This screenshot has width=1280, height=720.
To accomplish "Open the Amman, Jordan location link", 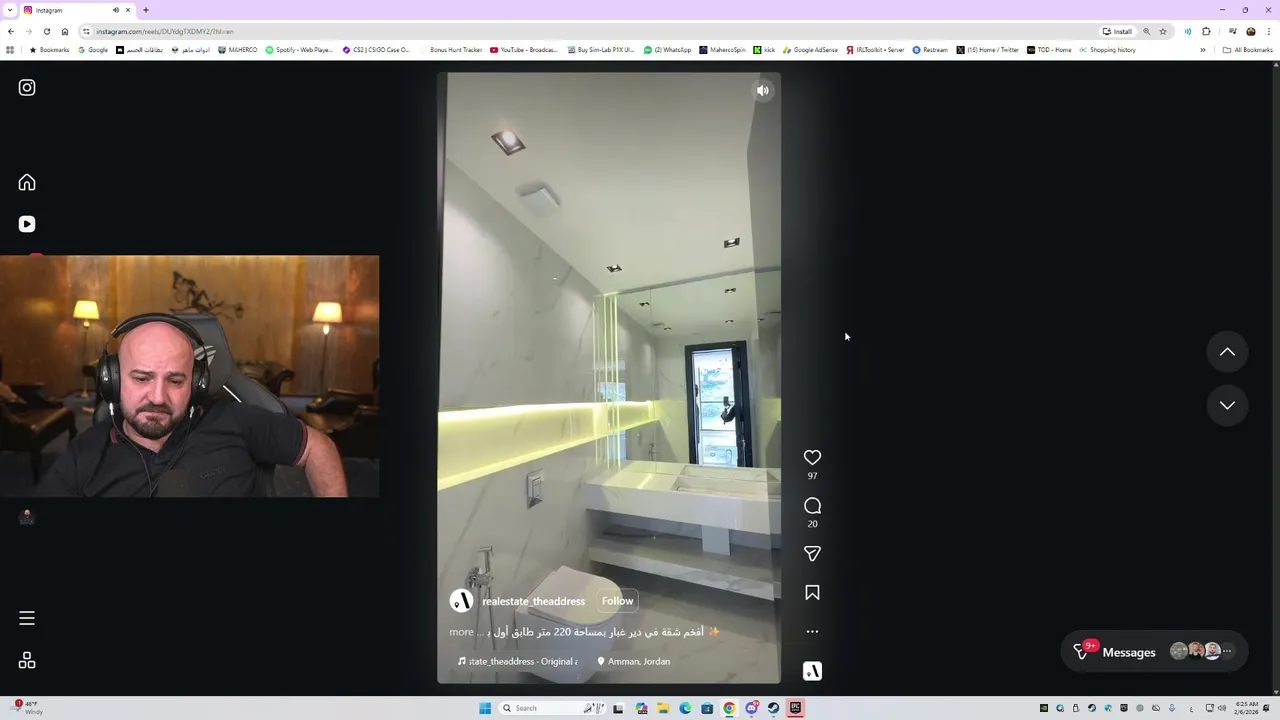I will tap(634, 661).
